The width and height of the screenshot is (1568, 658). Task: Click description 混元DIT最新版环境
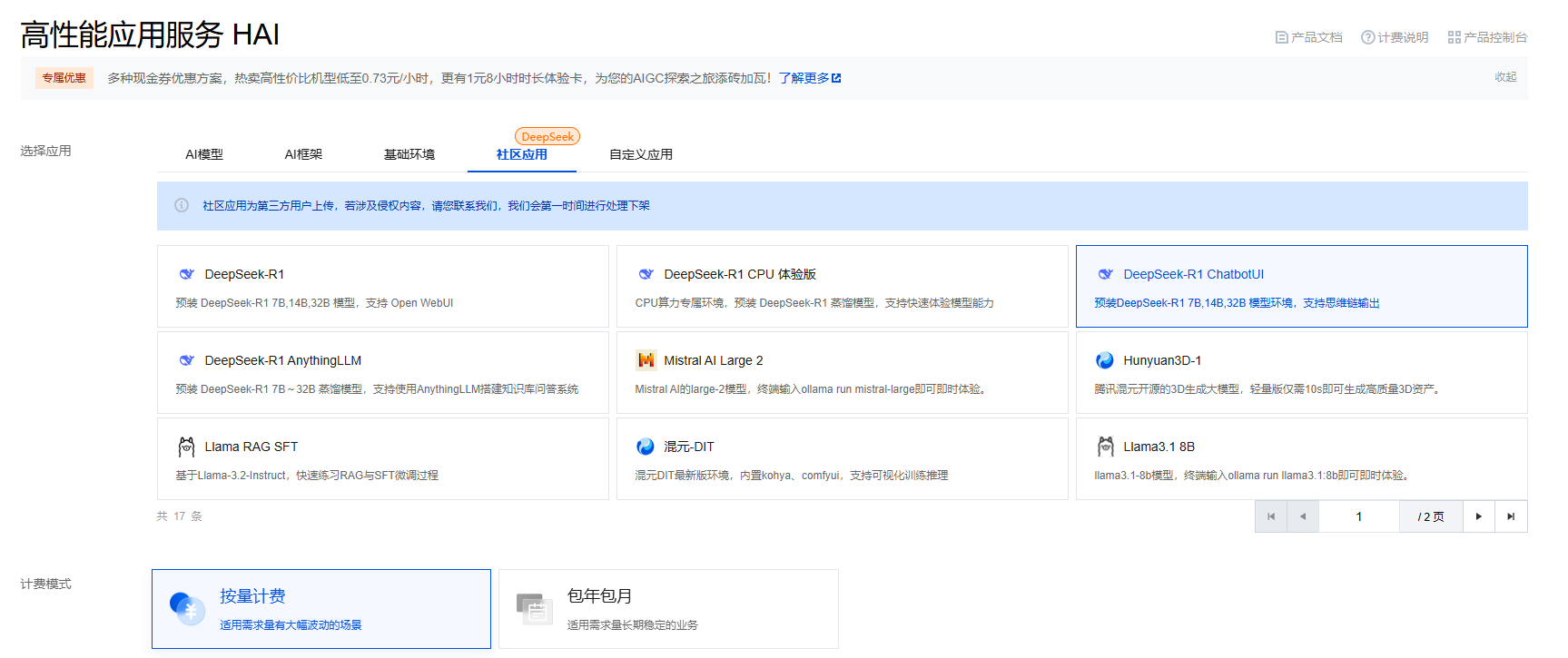[x=792, y=476]
